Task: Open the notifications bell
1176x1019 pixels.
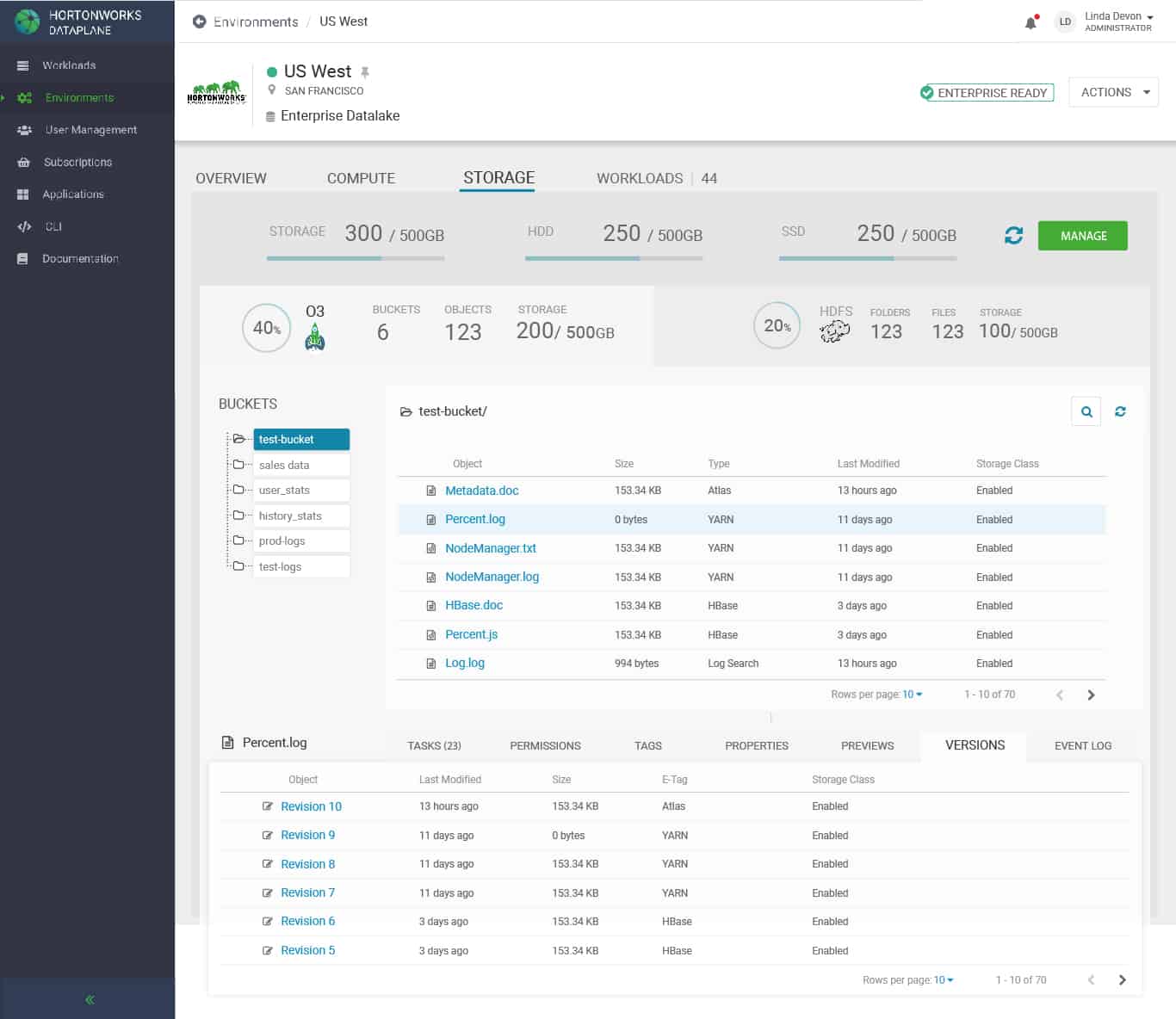Action: coord(1031,22)
